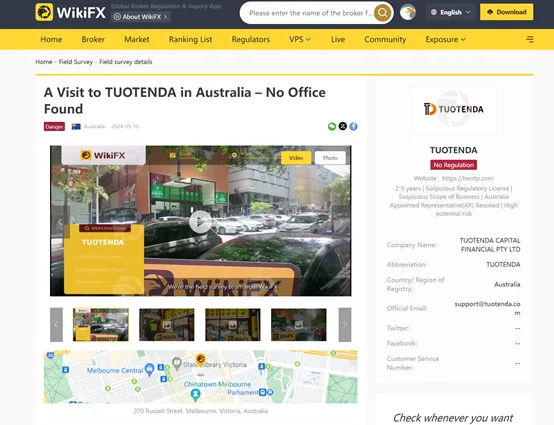Advance thumbnail strip with right arrow

pos(345,325)
